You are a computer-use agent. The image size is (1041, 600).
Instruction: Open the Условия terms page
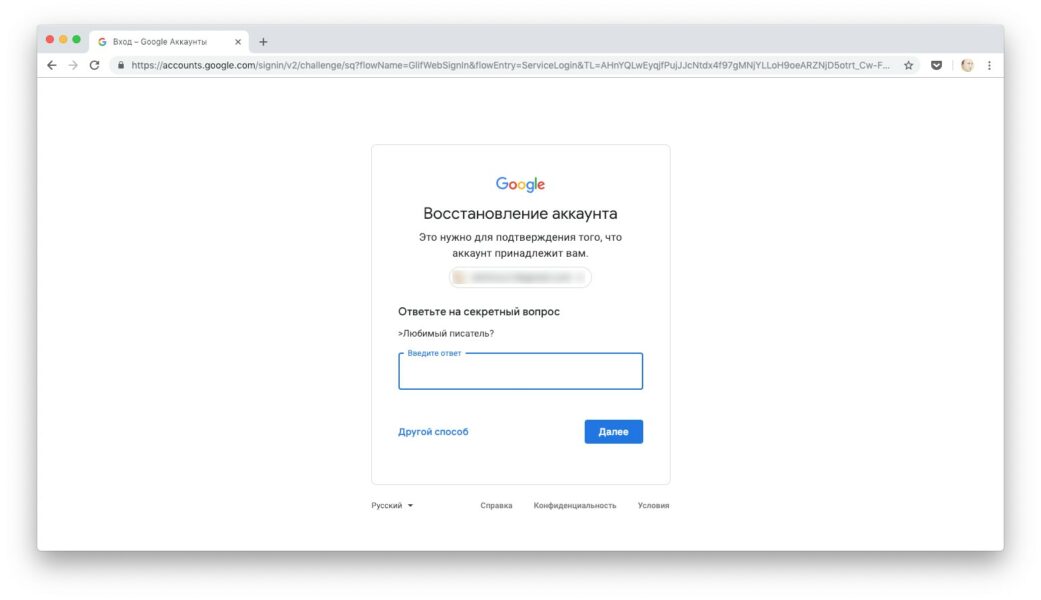pos(654,505)
